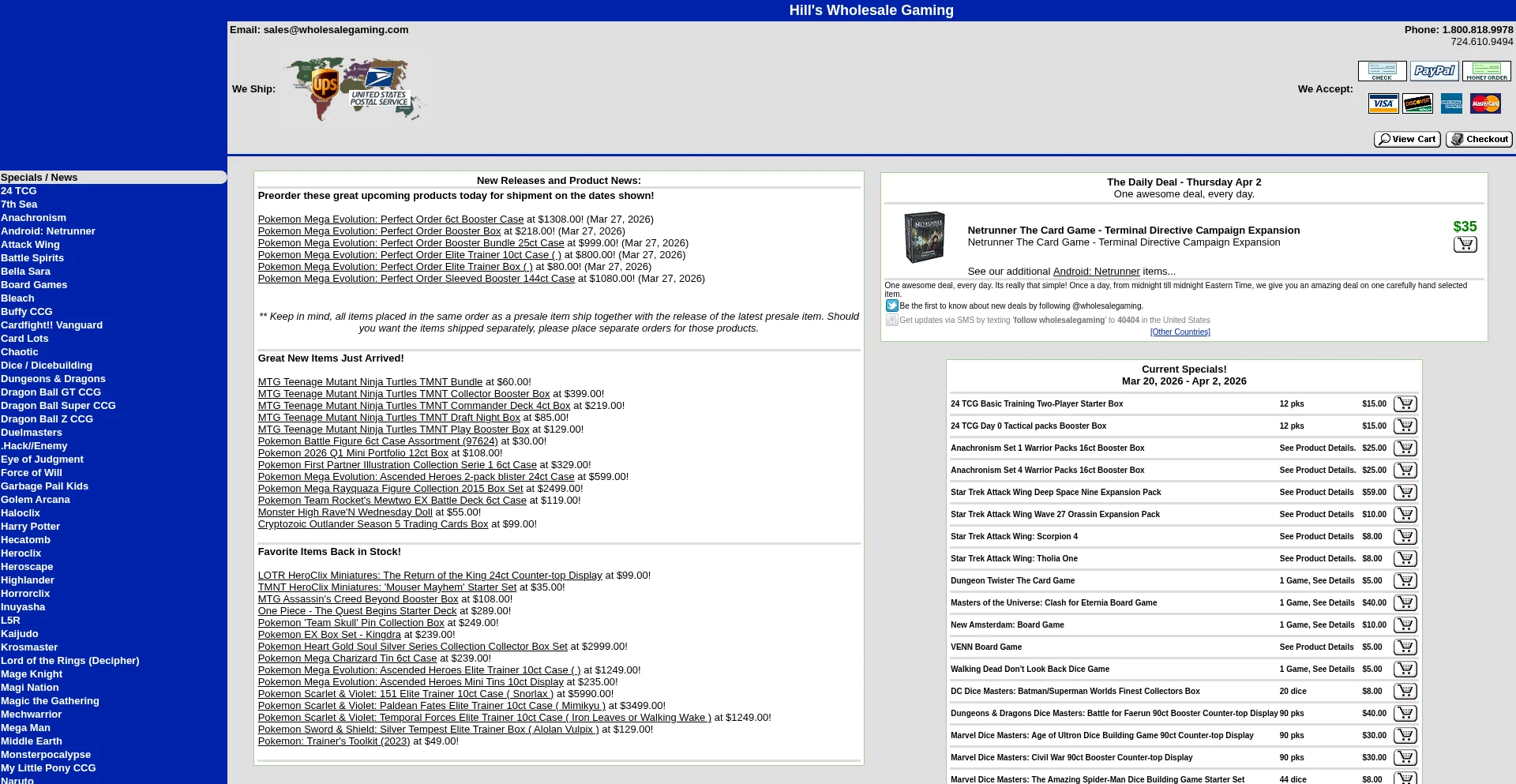Add Attack Wing Tholia One to cart

tap(1405, 559)
